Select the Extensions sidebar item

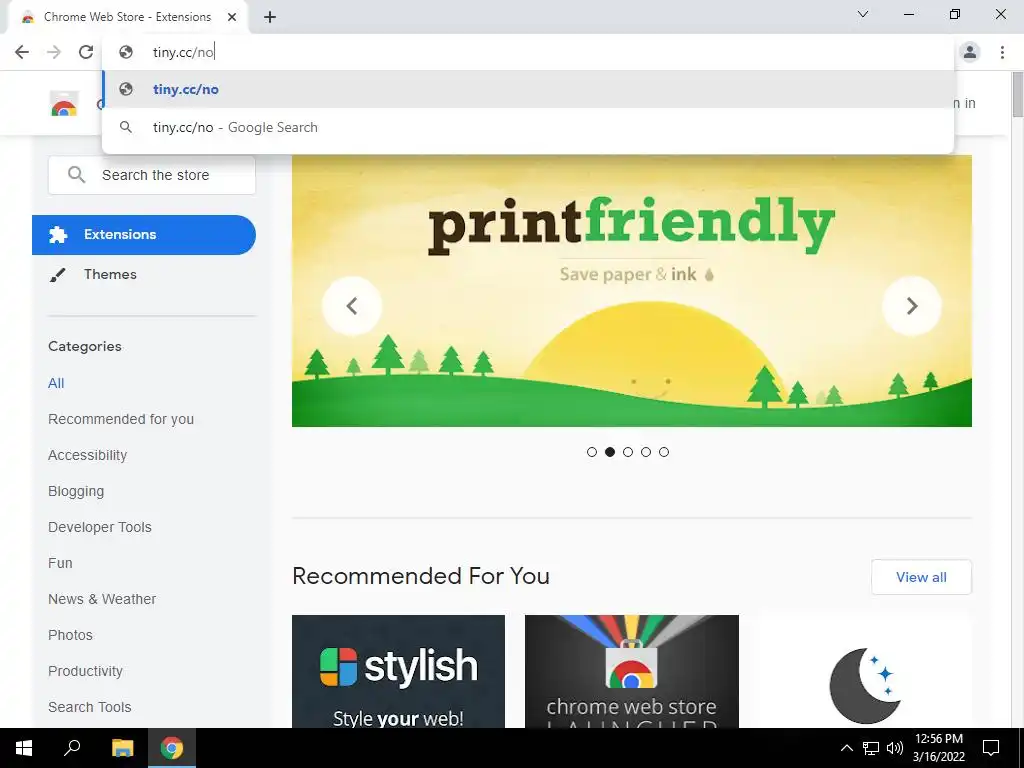click(144, 234)
